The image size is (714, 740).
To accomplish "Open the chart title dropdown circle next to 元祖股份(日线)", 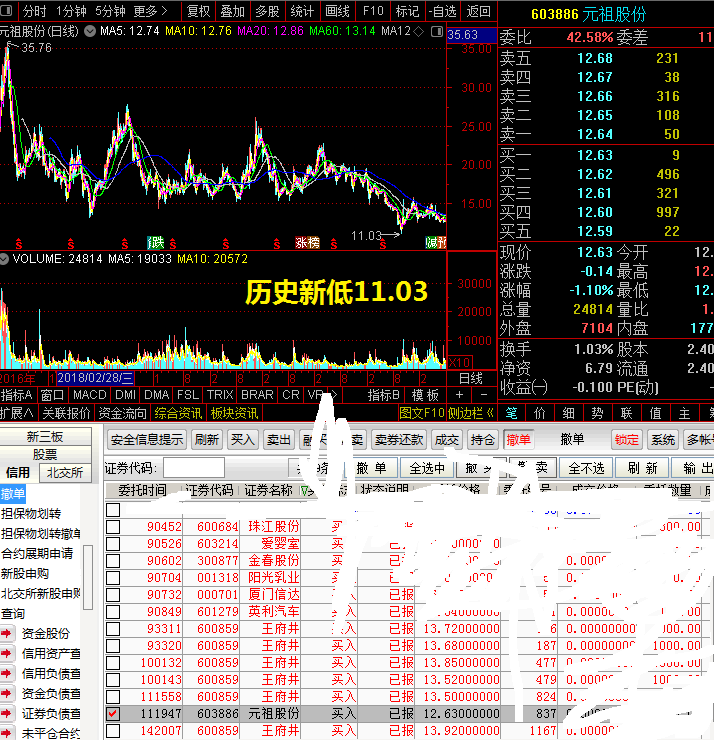I will [90, 32].
